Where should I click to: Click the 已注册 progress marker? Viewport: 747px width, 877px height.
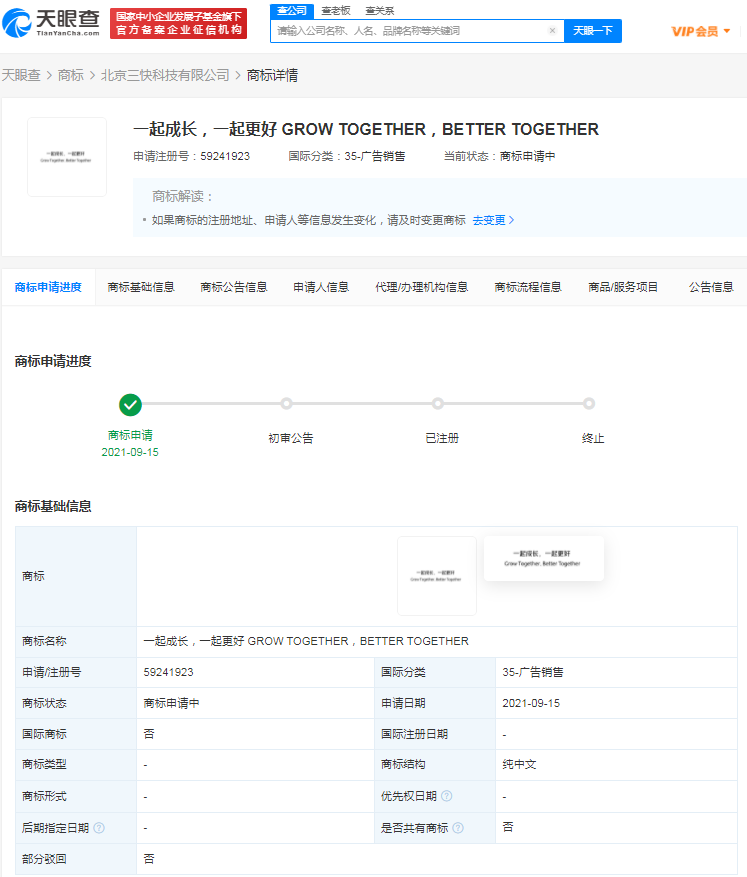pos(438,403)
